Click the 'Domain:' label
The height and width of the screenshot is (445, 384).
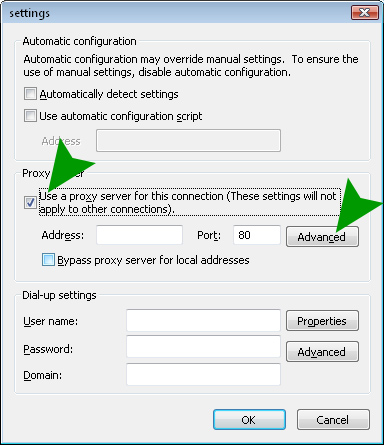pyautogui.click(x=42, y=375)
